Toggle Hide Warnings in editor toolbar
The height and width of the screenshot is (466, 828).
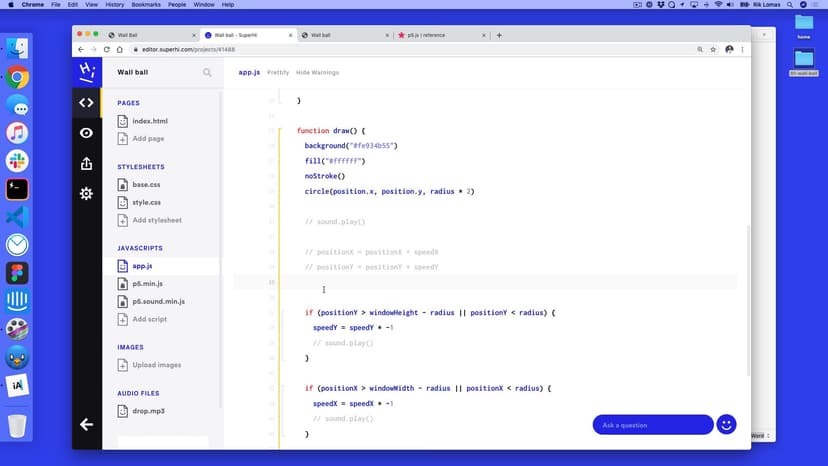317,72
